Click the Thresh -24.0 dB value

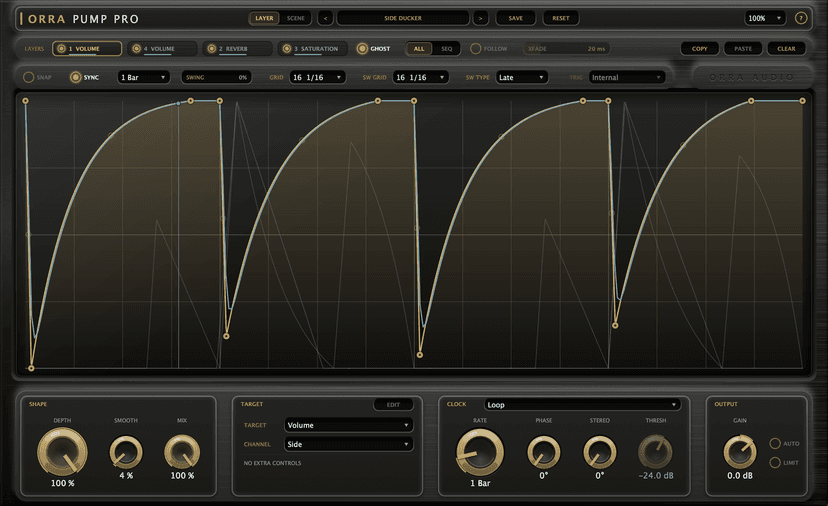(x=656, y=475)
